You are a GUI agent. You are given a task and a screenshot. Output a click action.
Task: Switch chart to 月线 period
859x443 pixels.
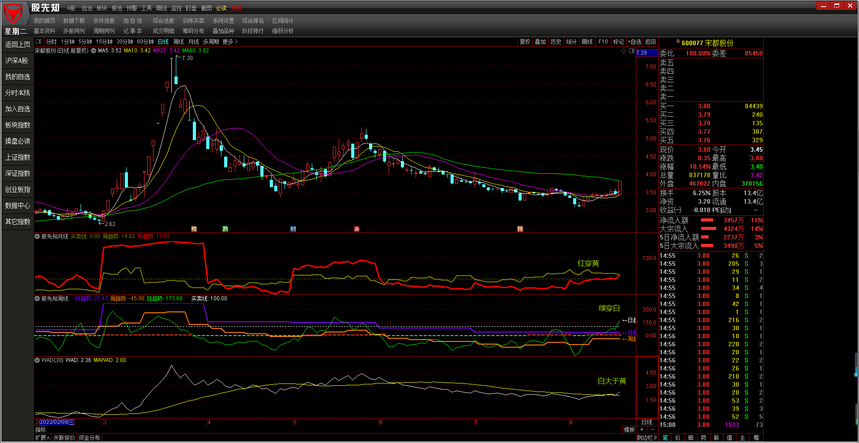point(193,42)
